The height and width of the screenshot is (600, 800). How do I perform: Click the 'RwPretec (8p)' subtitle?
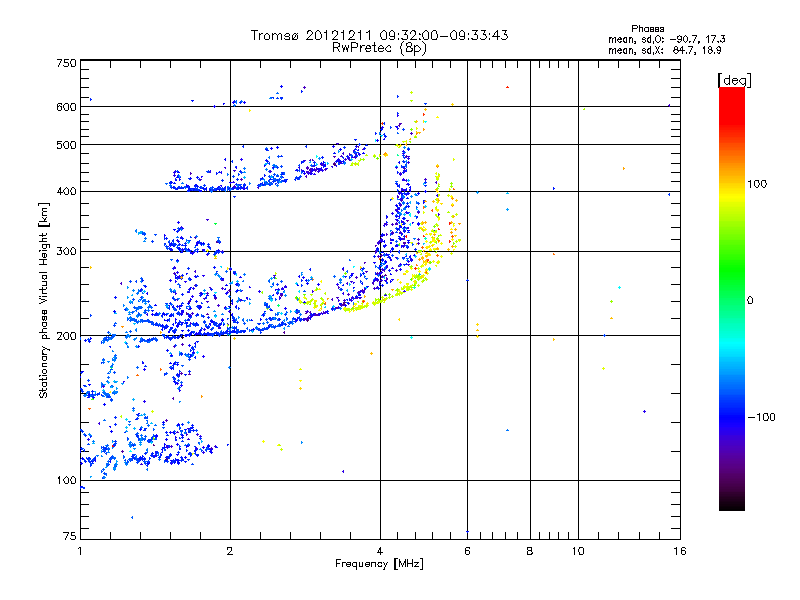[379, 48]
